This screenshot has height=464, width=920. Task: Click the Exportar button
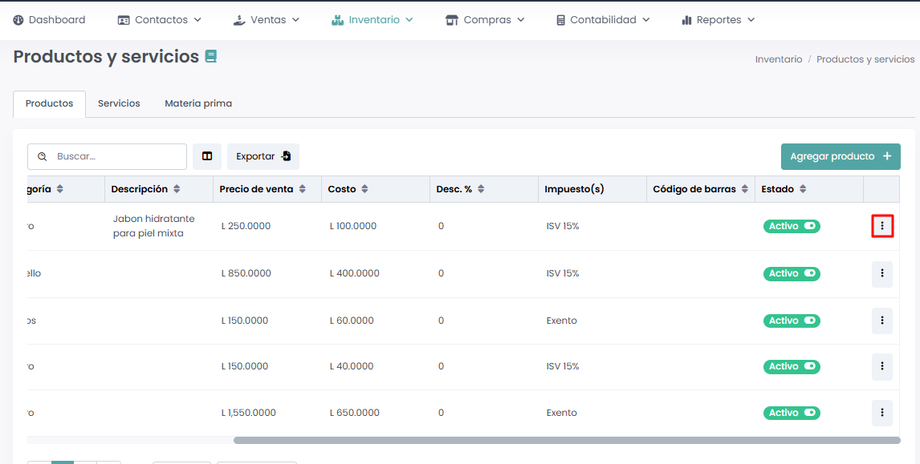pos(263,156)
